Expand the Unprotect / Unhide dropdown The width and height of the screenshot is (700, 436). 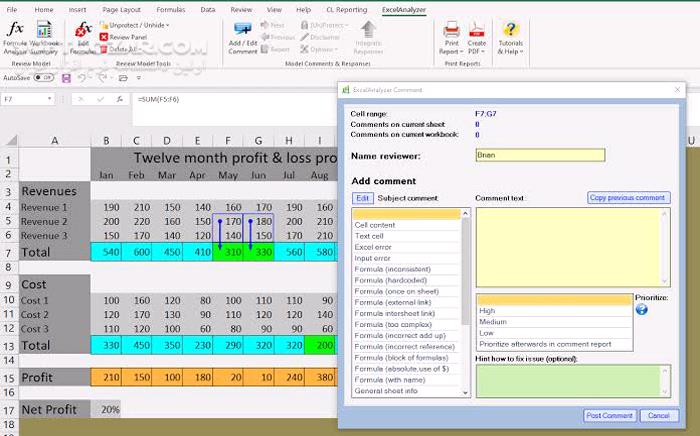point(167,25)
